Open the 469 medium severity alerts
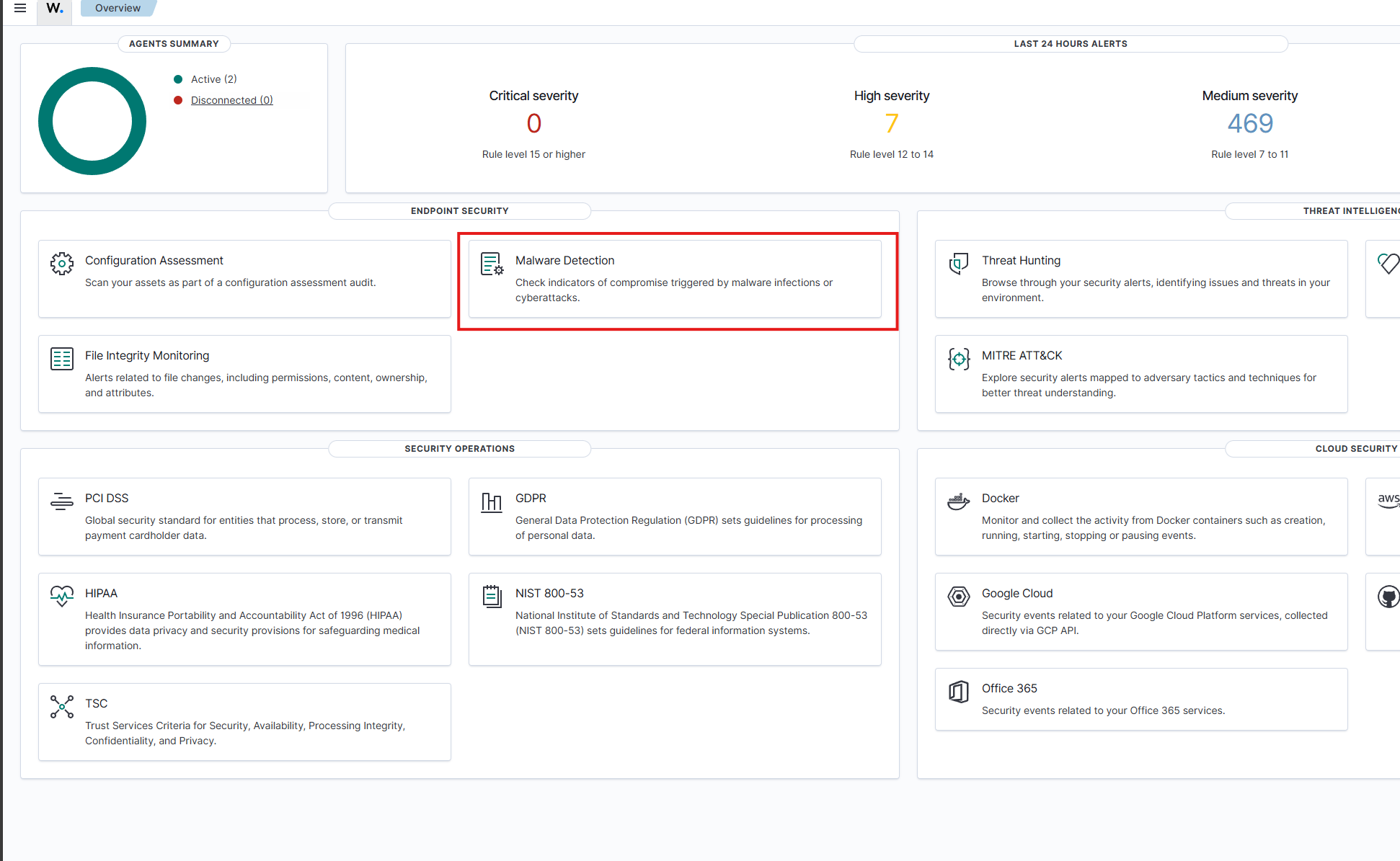The image size is (1400, 861). [x=1249, y=124]
